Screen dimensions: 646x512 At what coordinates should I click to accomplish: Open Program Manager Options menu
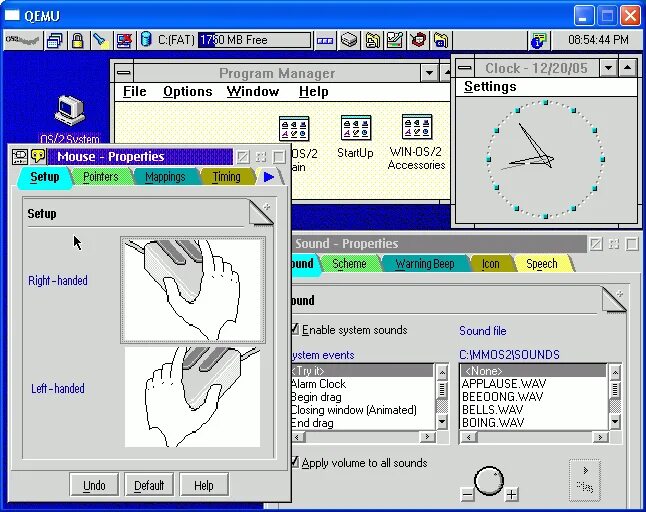coord(187,91)
